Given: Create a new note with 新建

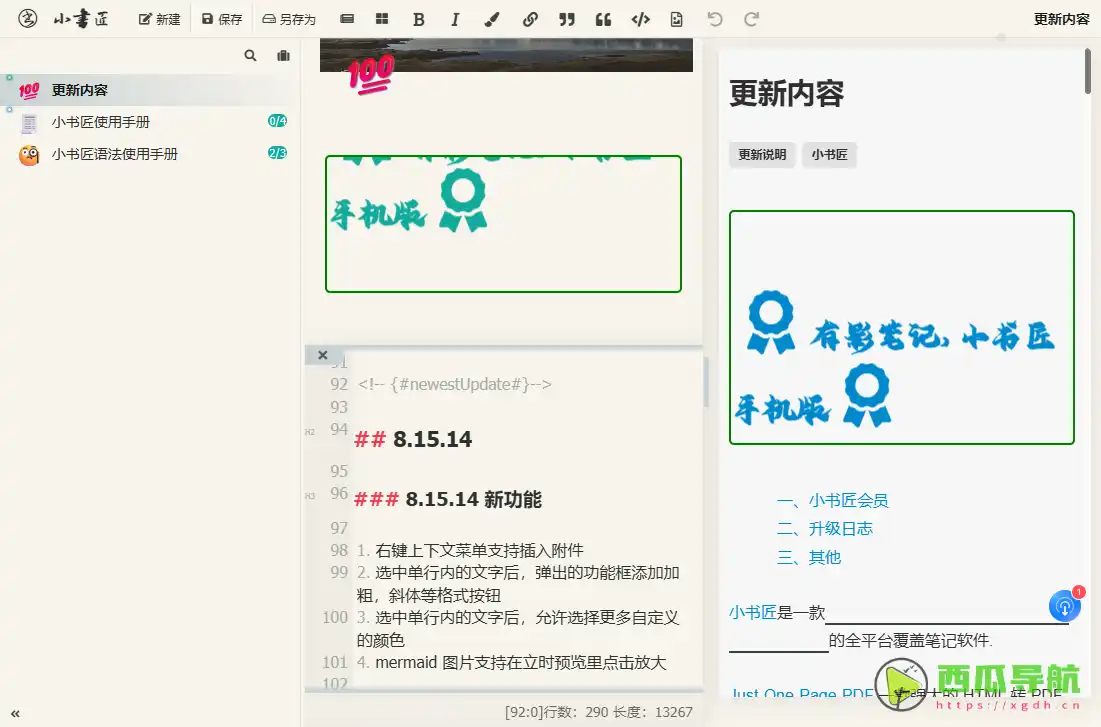Looking at the screenshot, I should click(159, 19).
